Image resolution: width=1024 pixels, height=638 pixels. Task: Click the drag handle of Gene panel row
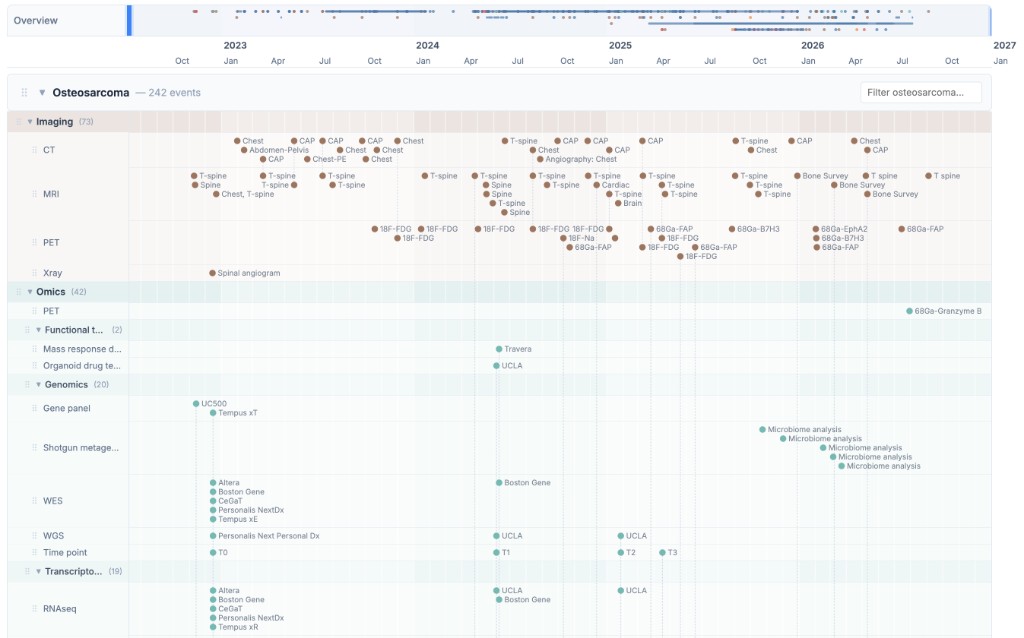click(x=35, y=408)
